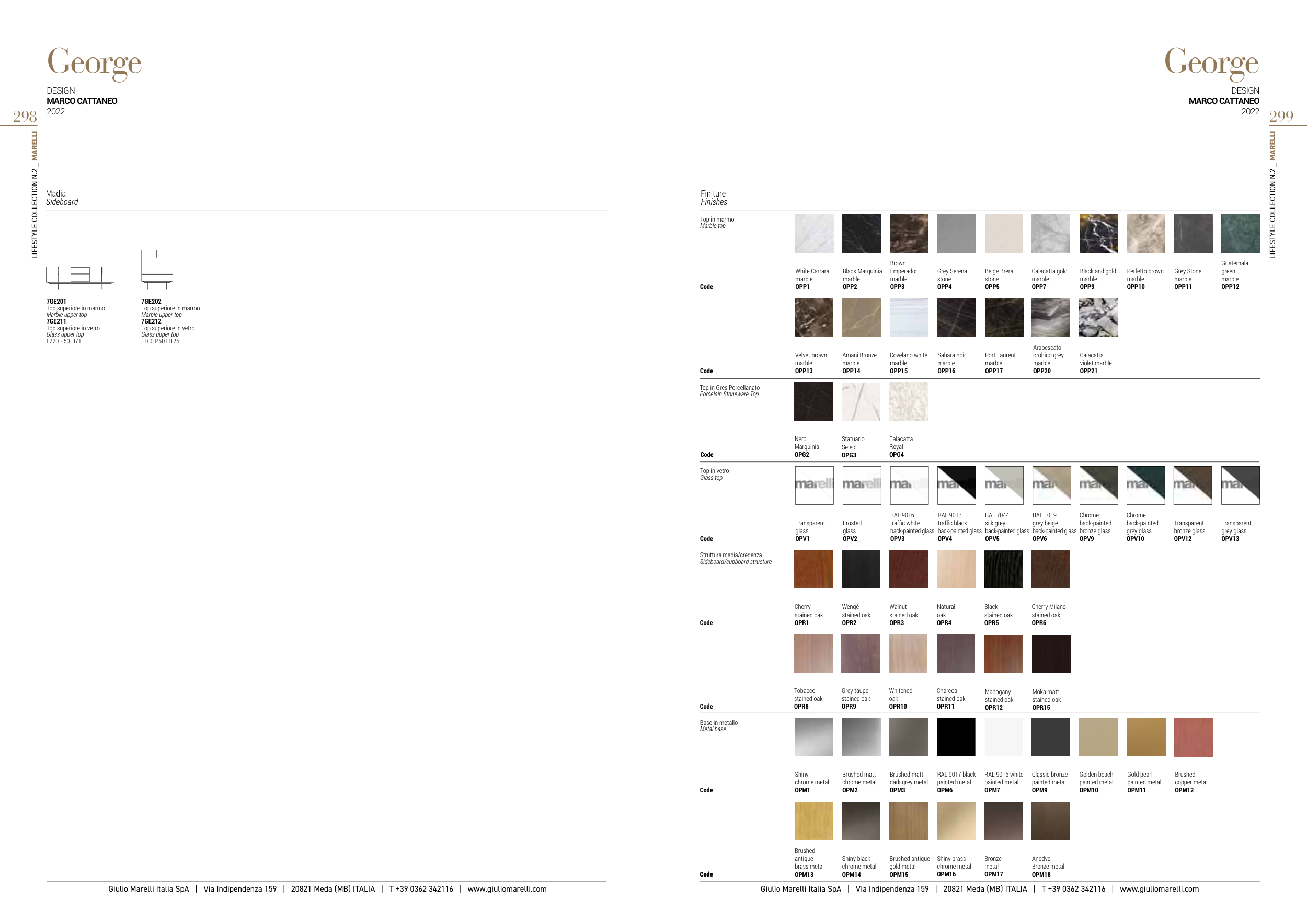Viewport: 1307px width, 924px height.
Task: Select the Transparent glass OPV1 swatch
Action: click(x=814, y=486)
